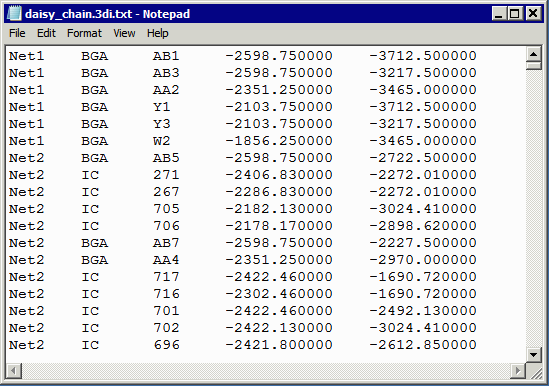Click the IC pin number 267
Screen dimensions: 549x386
pos(166,192)
